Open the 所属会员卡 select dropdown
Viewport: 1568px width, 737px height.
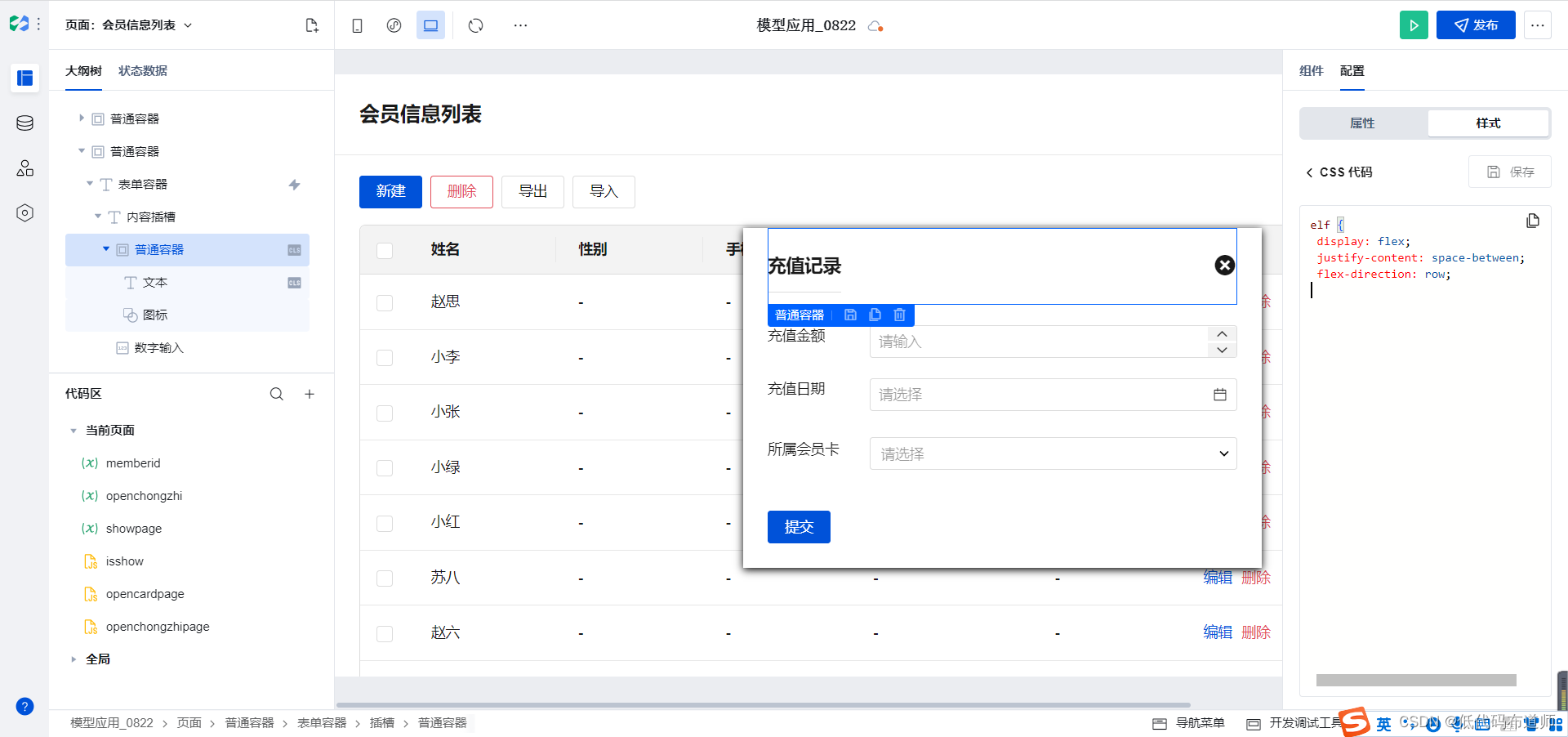click(x=1053, y=453)
